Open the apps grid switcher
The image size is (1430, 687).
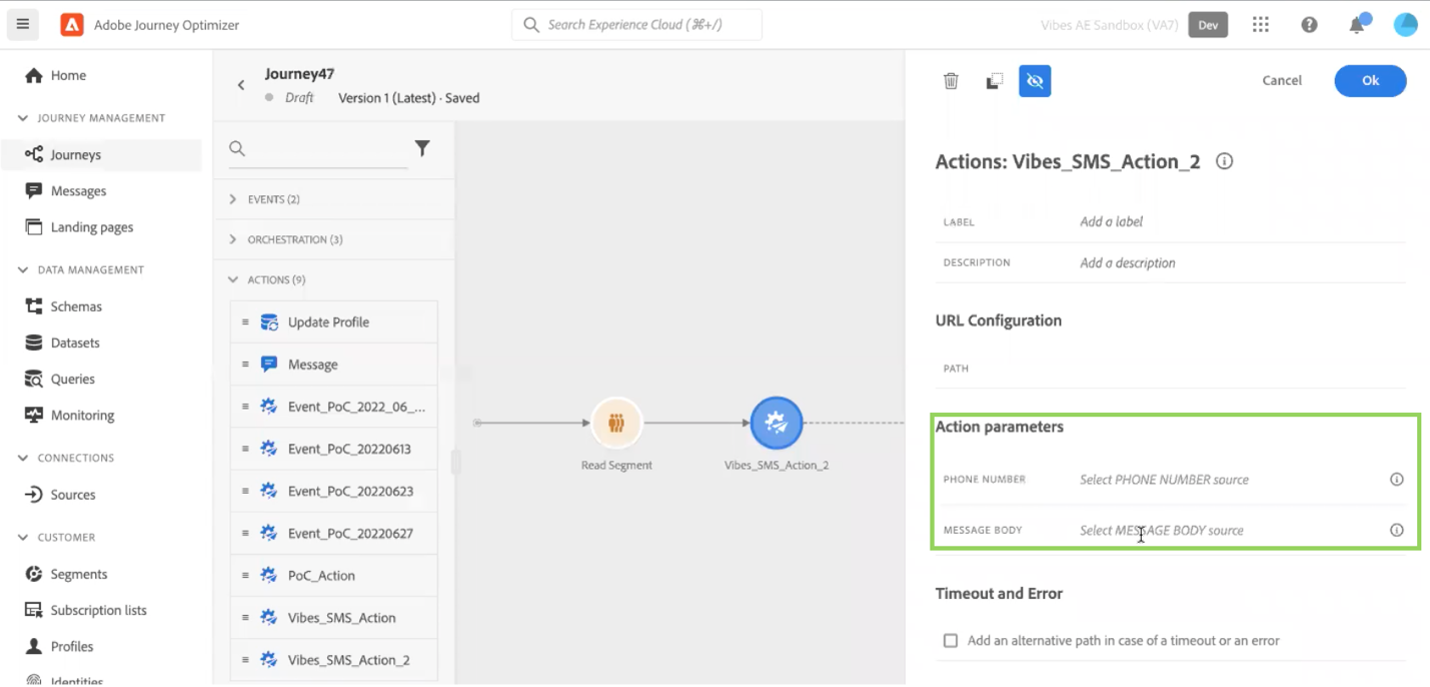click(1261, 25)
